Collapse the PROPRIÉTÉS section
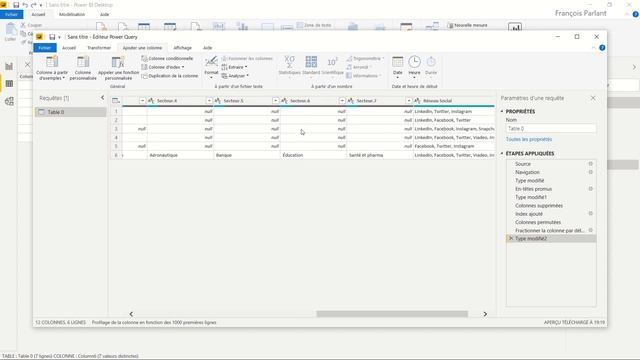This screenshot has width=640, height=360. pyautogui.click(x=502, y=111)
